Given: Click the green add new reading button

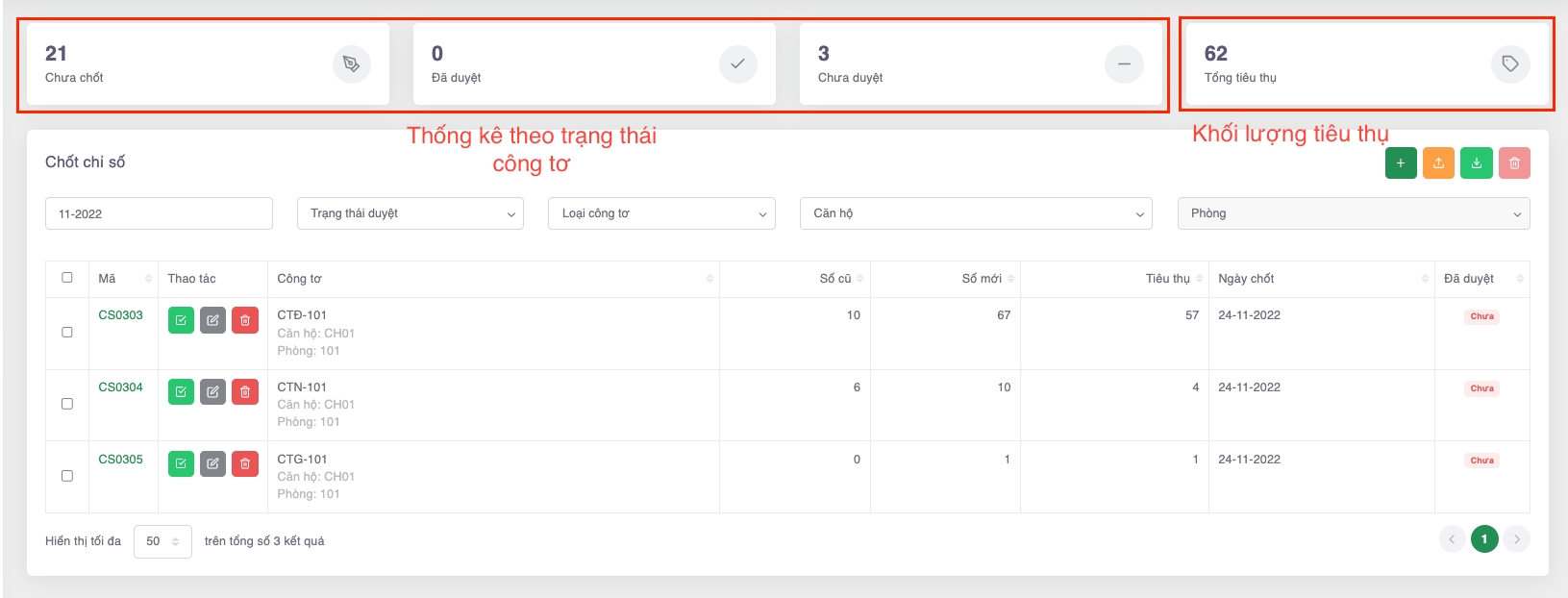Looking at the screenshot, I should (x=1400, y=163).
